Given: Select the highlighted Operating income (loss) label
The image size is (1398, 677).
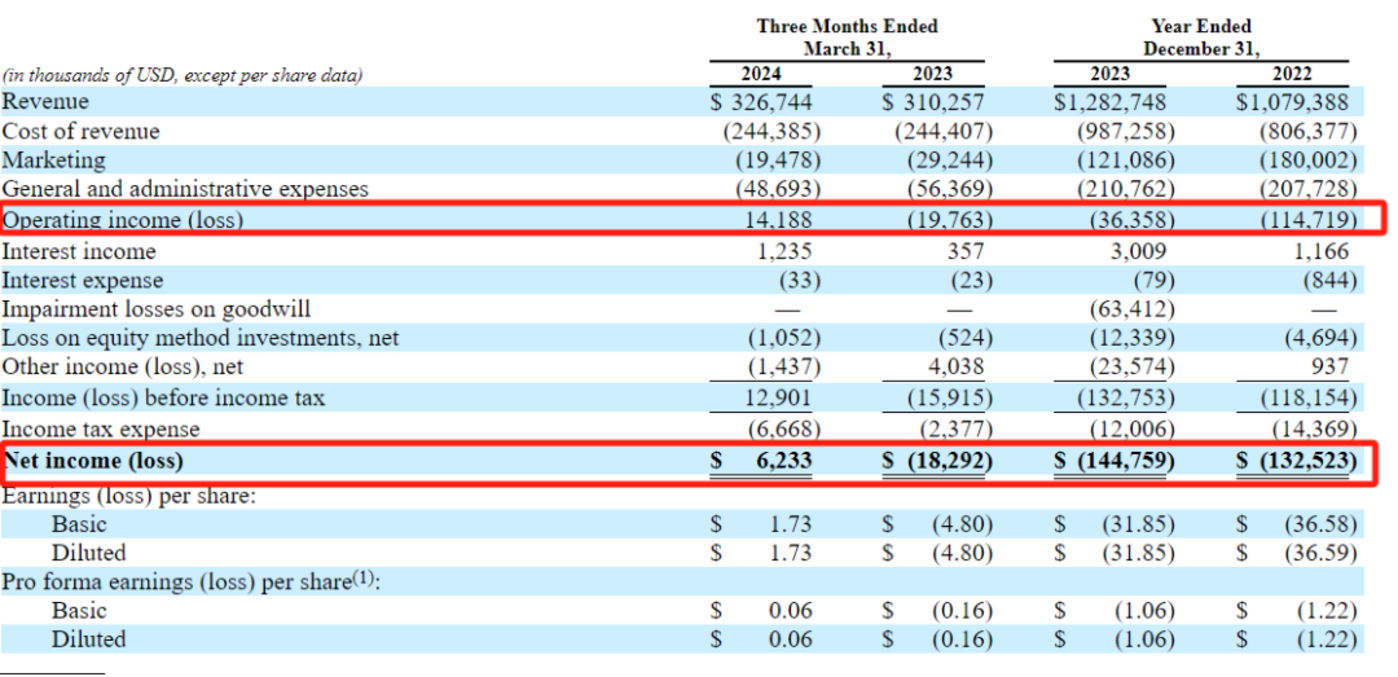Looking at the screenshot, I should (123, 220).
